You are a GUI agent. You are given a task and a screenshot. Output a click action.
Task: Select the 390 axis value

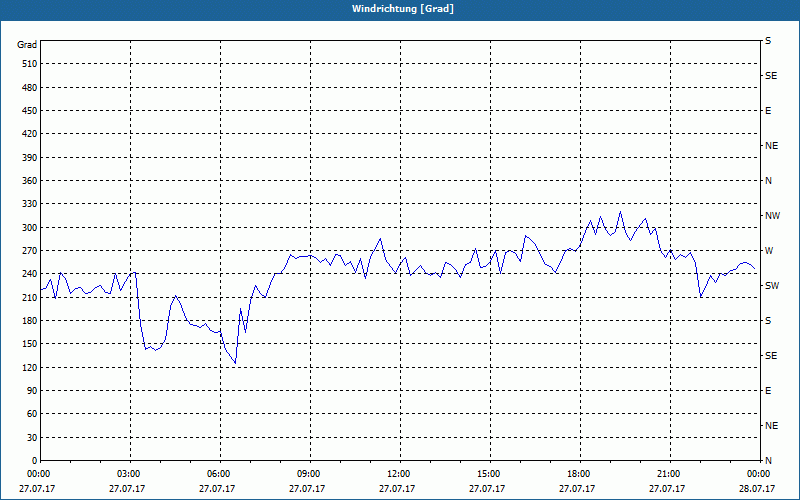(x=30, y=158)
